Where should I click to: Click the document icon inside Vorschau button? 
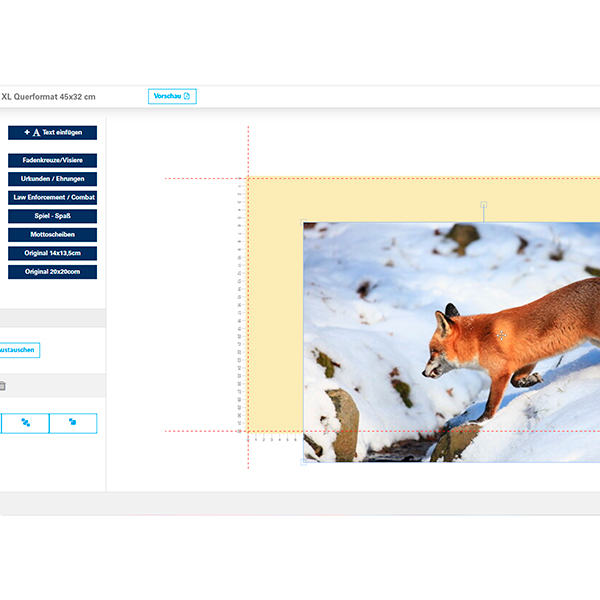coord(187,96)
